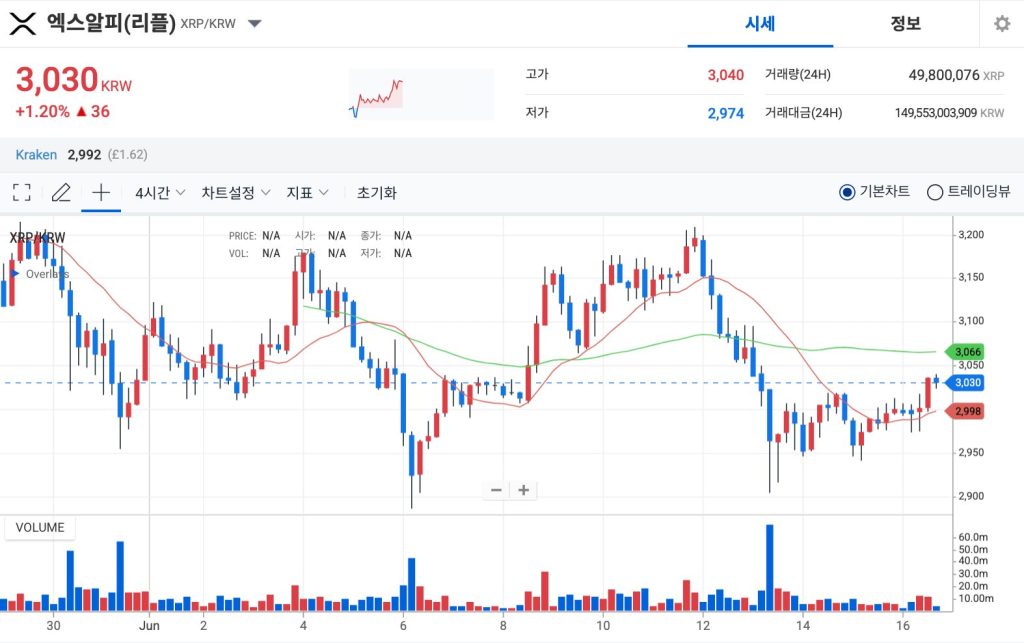Expand the 차트설정 dropdown

pos(235,192)
